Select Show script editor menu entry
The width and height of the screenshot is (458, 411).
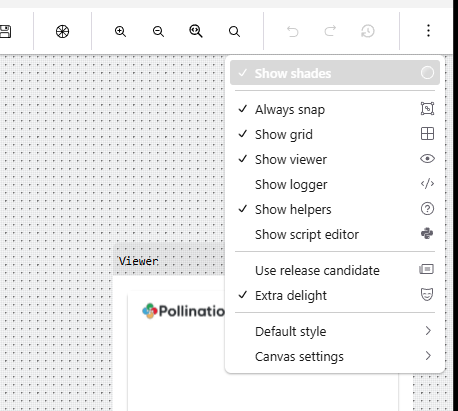tap(335, 234)
